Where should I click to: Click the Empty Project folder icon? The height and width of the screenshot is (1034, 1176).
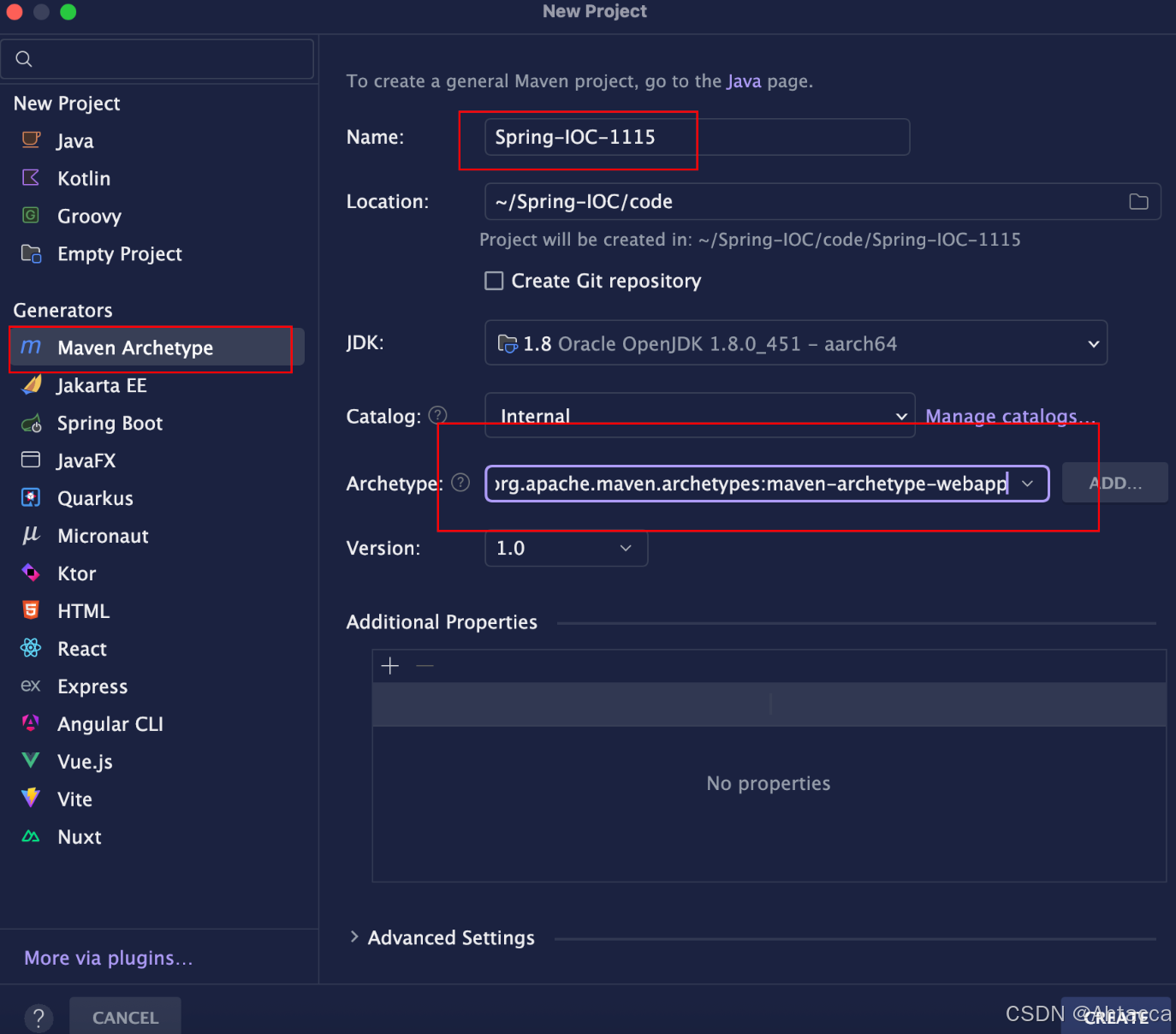click(x=31, y=253)
